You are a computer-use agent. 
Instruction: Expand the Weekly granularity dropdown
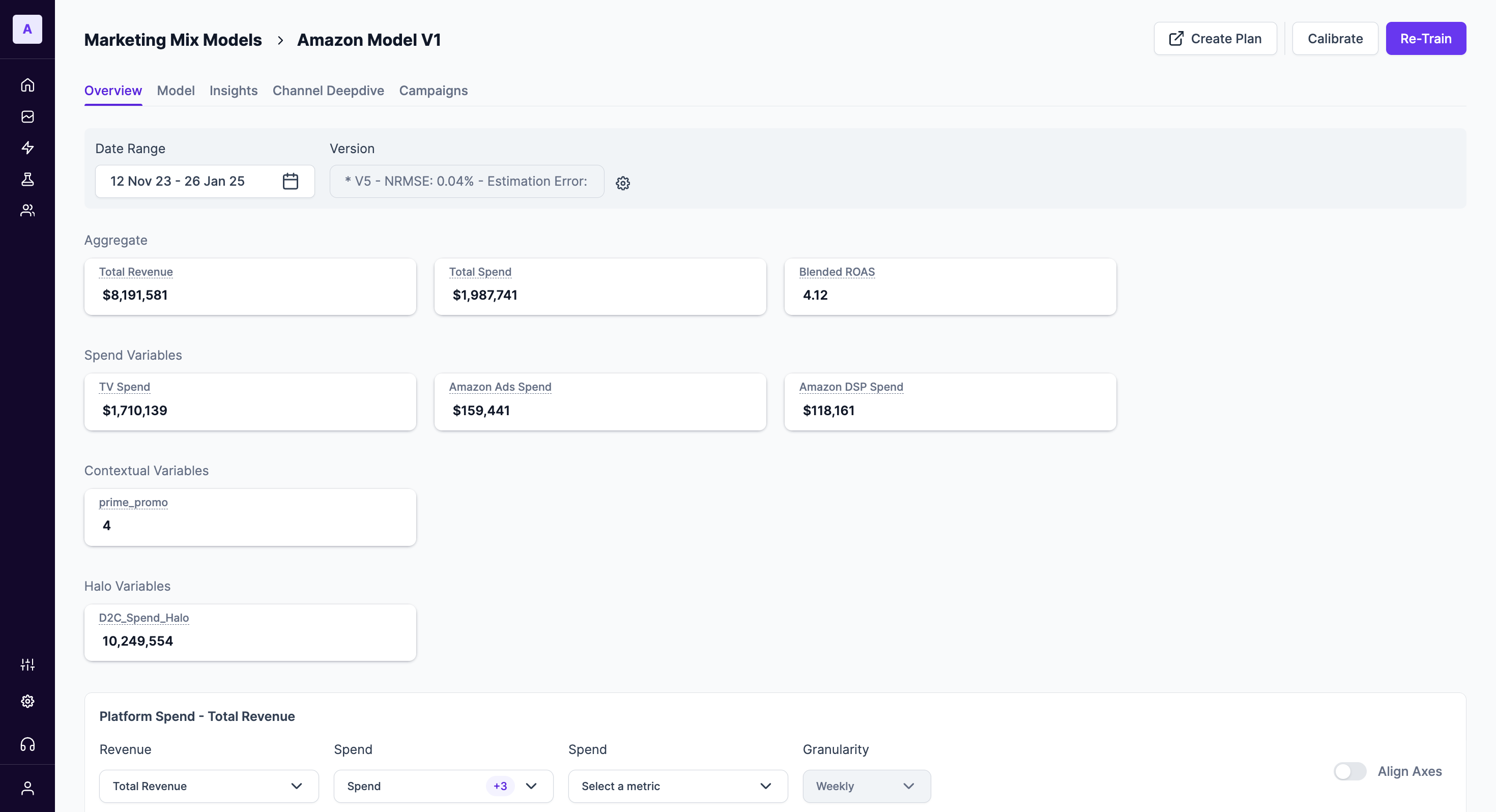click(866, 786)
